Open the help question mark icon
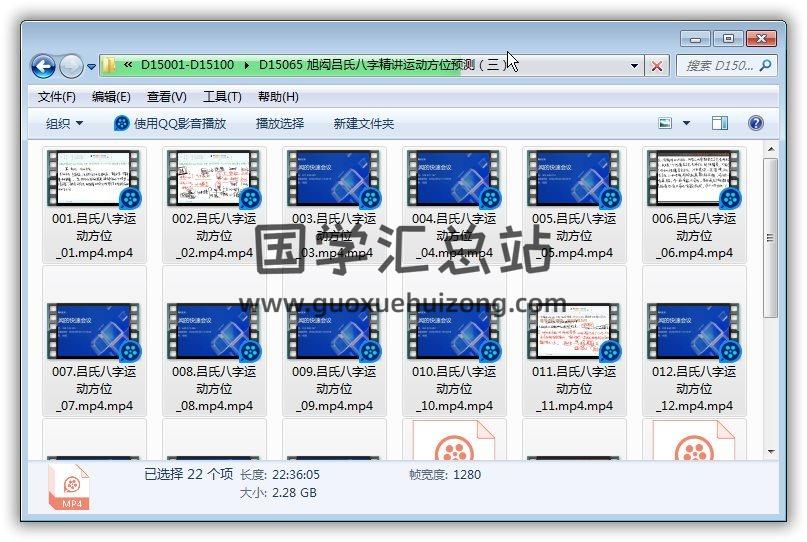 tap(756, 124)
